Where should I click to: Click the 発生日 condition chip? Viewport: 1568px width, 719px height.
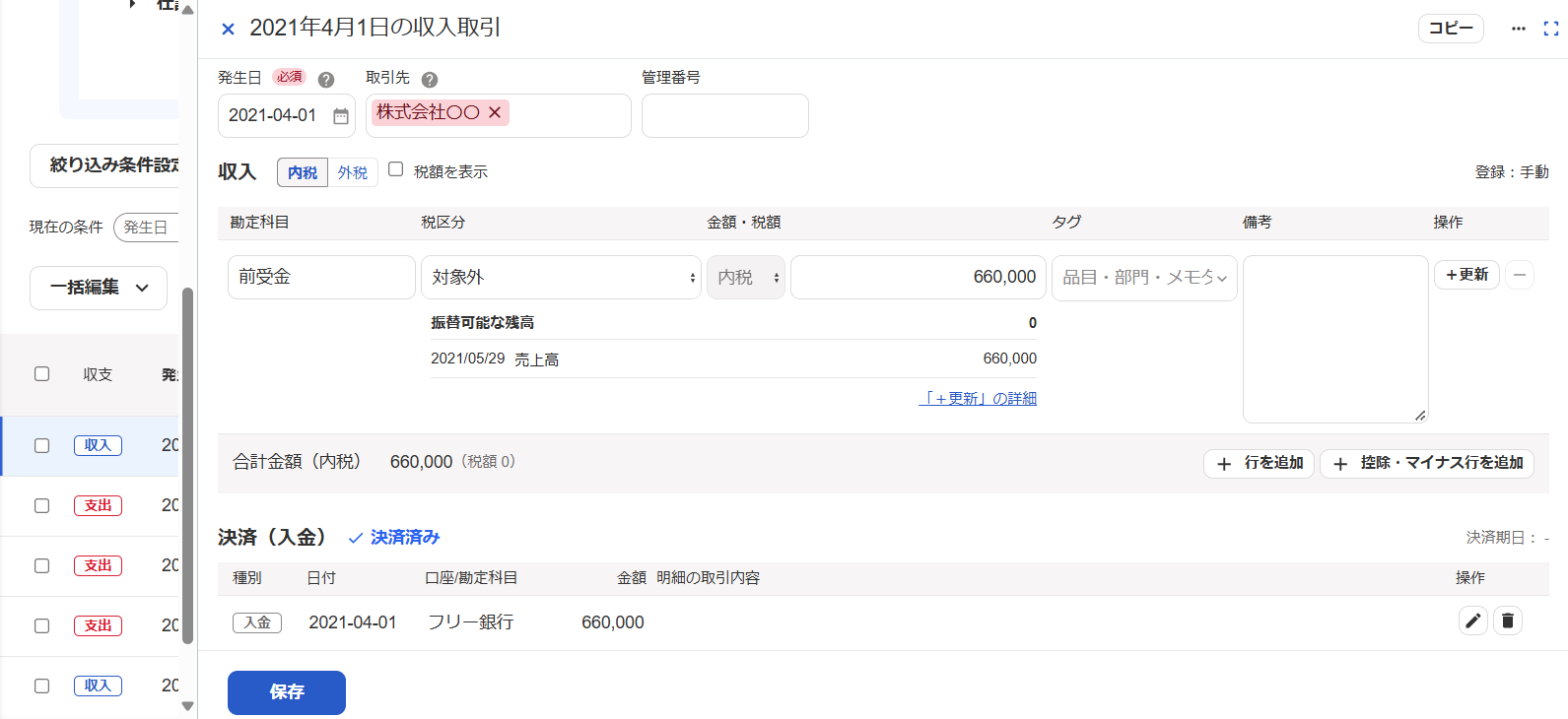pyautogui.click(x=146, y=228)
